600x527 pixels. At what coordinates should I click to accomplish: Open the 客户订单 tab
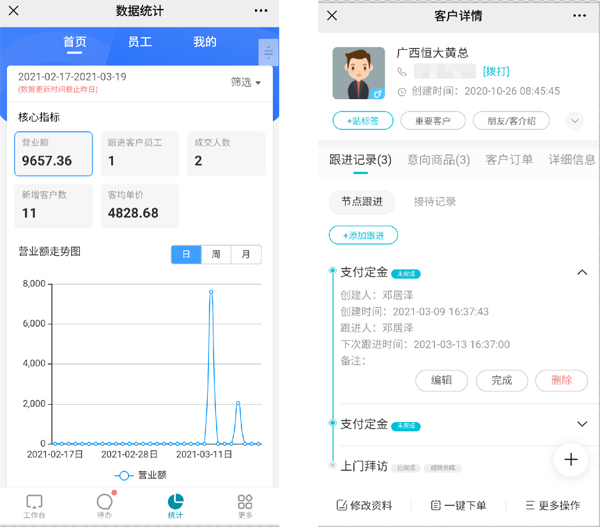509,160
